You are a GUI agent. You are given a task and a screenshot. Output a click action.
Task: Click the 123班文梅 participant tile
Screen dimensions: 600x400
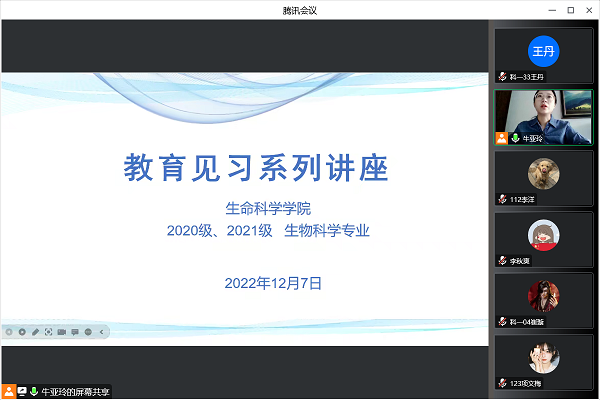[x=543, y=362]
